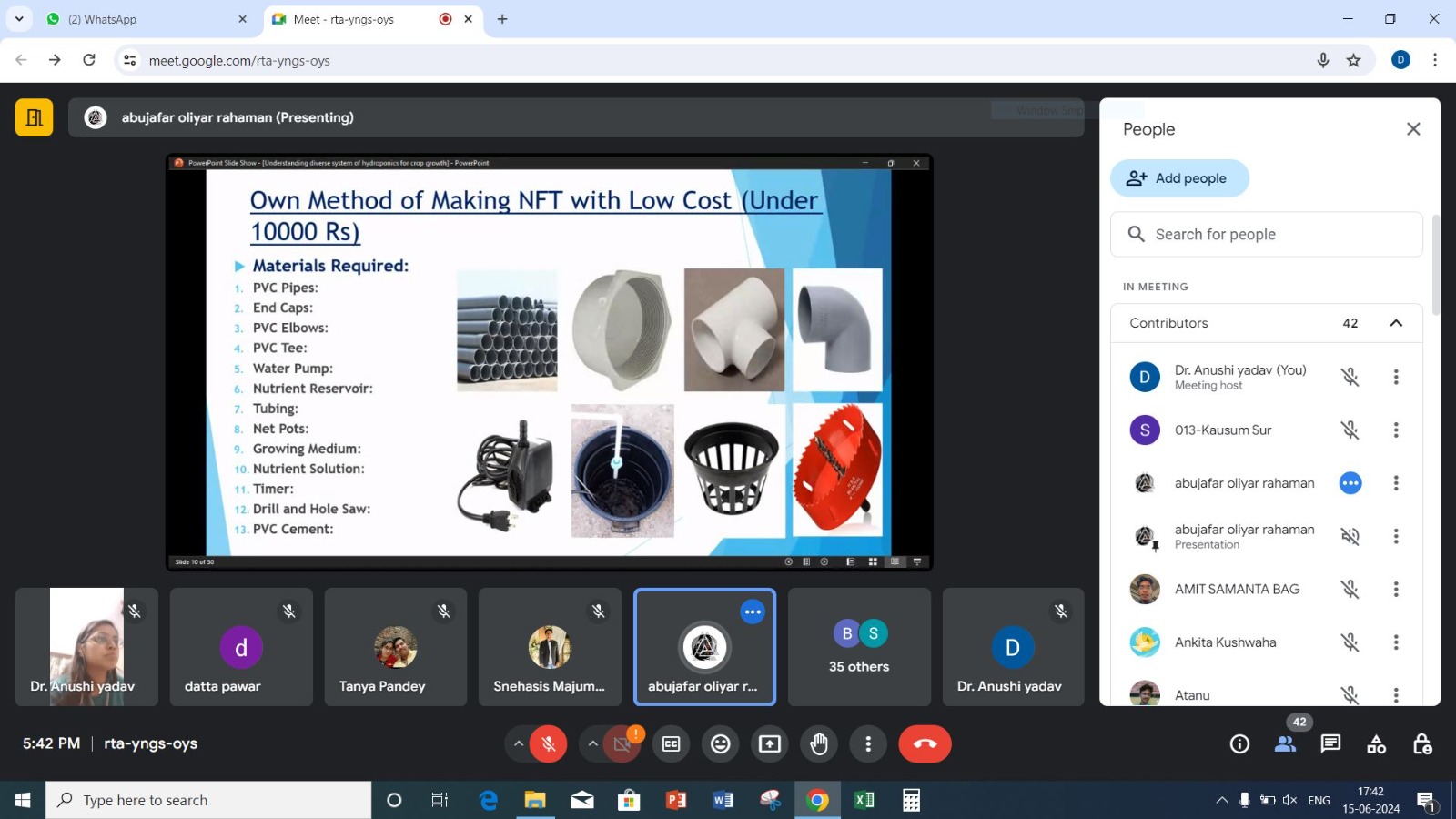
Task: Open the emoji reactions button
Action: 721,744
